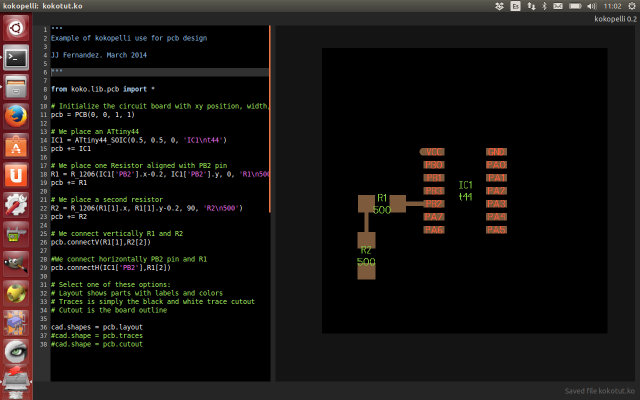Launch Firefox from the dock
The image size is (640, 400).
16,116
